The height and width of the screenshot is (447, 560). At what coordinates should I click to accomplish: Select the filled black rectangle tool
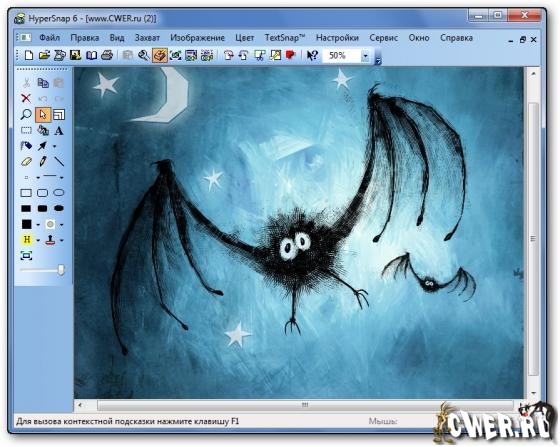coord(26,209)
